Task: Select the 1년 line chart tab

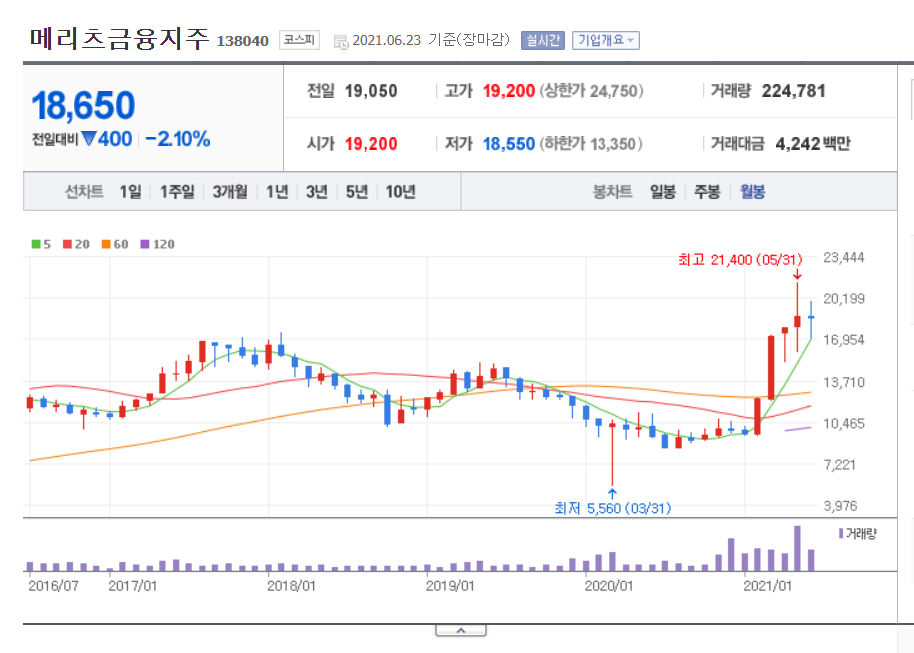Action: [277, 192]
